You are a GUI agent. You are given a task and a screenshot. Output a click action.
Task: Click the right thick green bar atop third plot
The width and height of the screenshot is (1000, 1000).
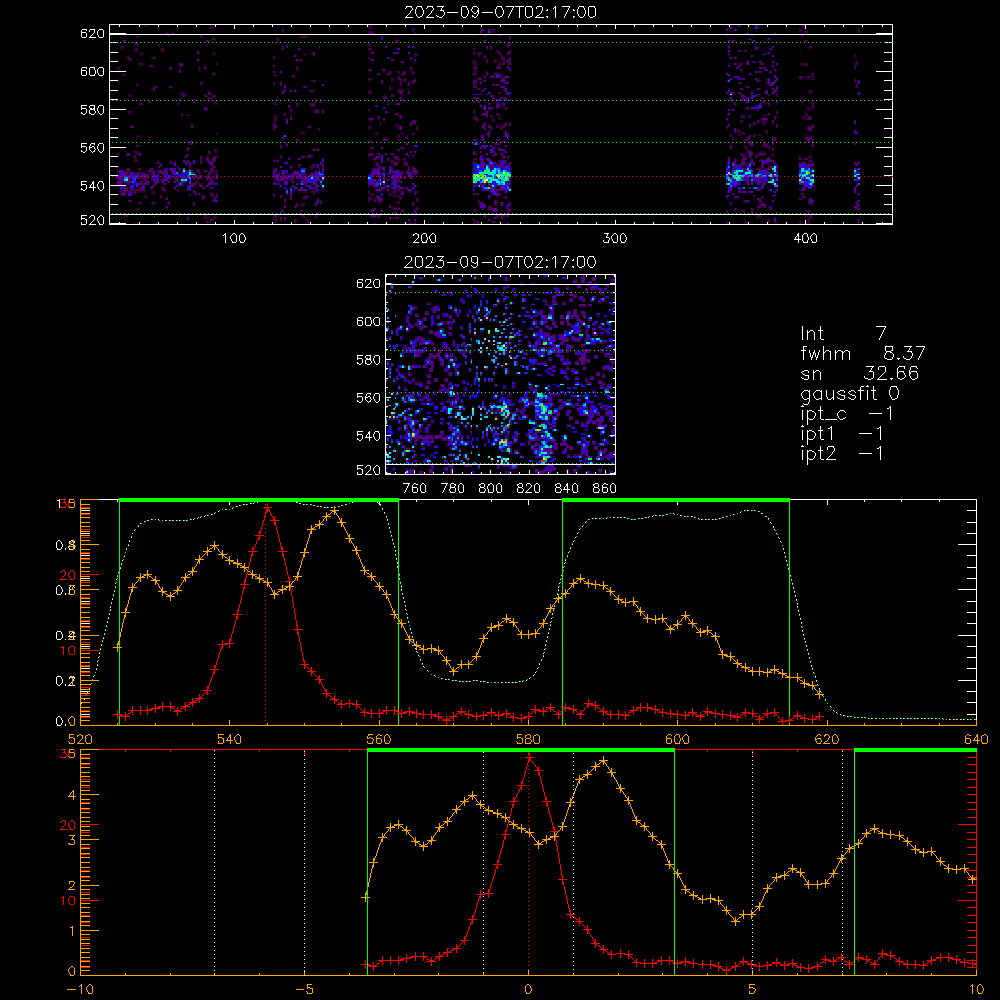tap(676, 500)
